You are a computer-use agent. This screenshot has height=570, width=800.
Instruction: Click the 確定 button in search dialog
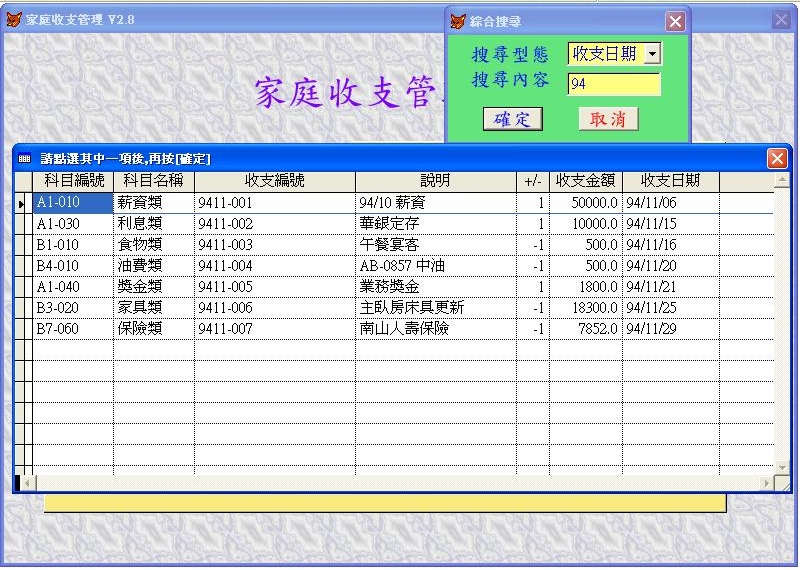[512, 119]
